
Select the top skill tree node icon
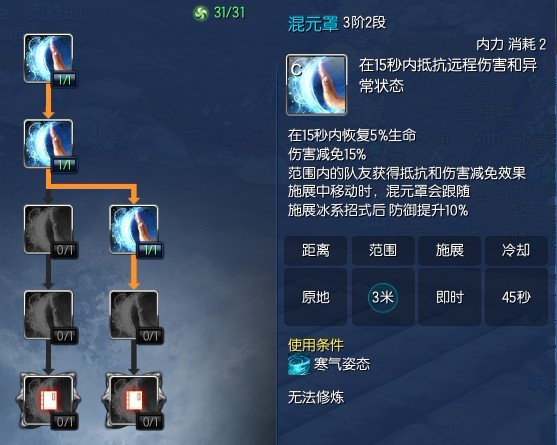[49, 59]
